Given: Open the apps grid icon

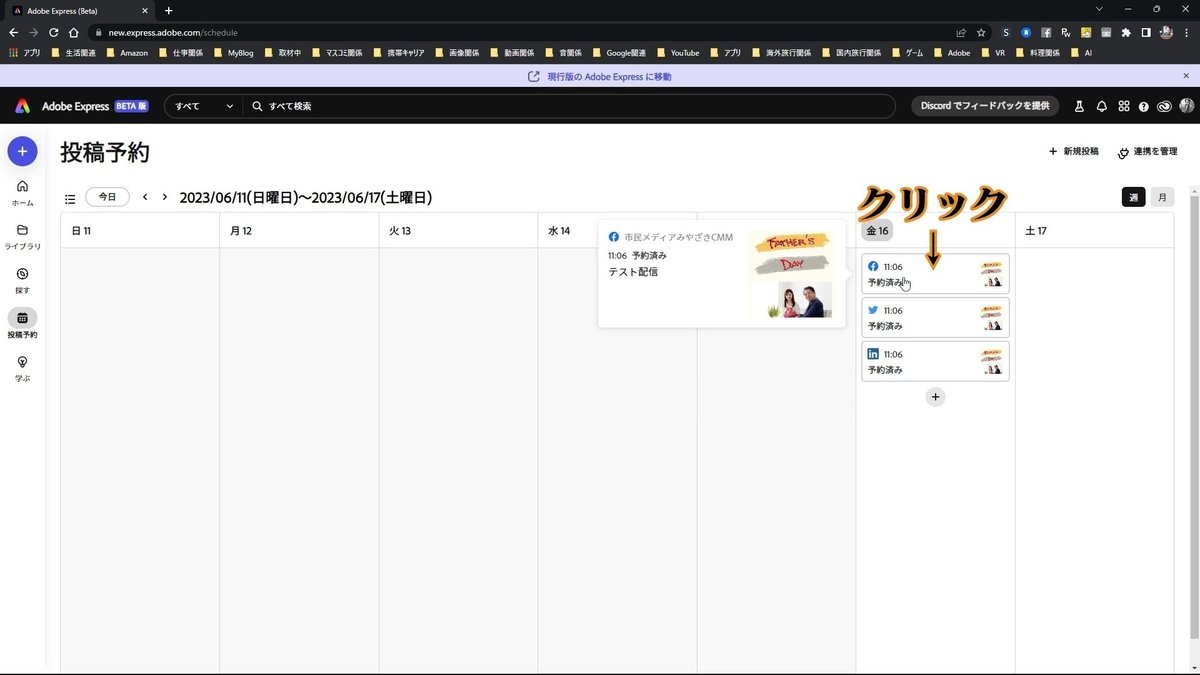Looking at the screenshot, I should point(1124,106).
